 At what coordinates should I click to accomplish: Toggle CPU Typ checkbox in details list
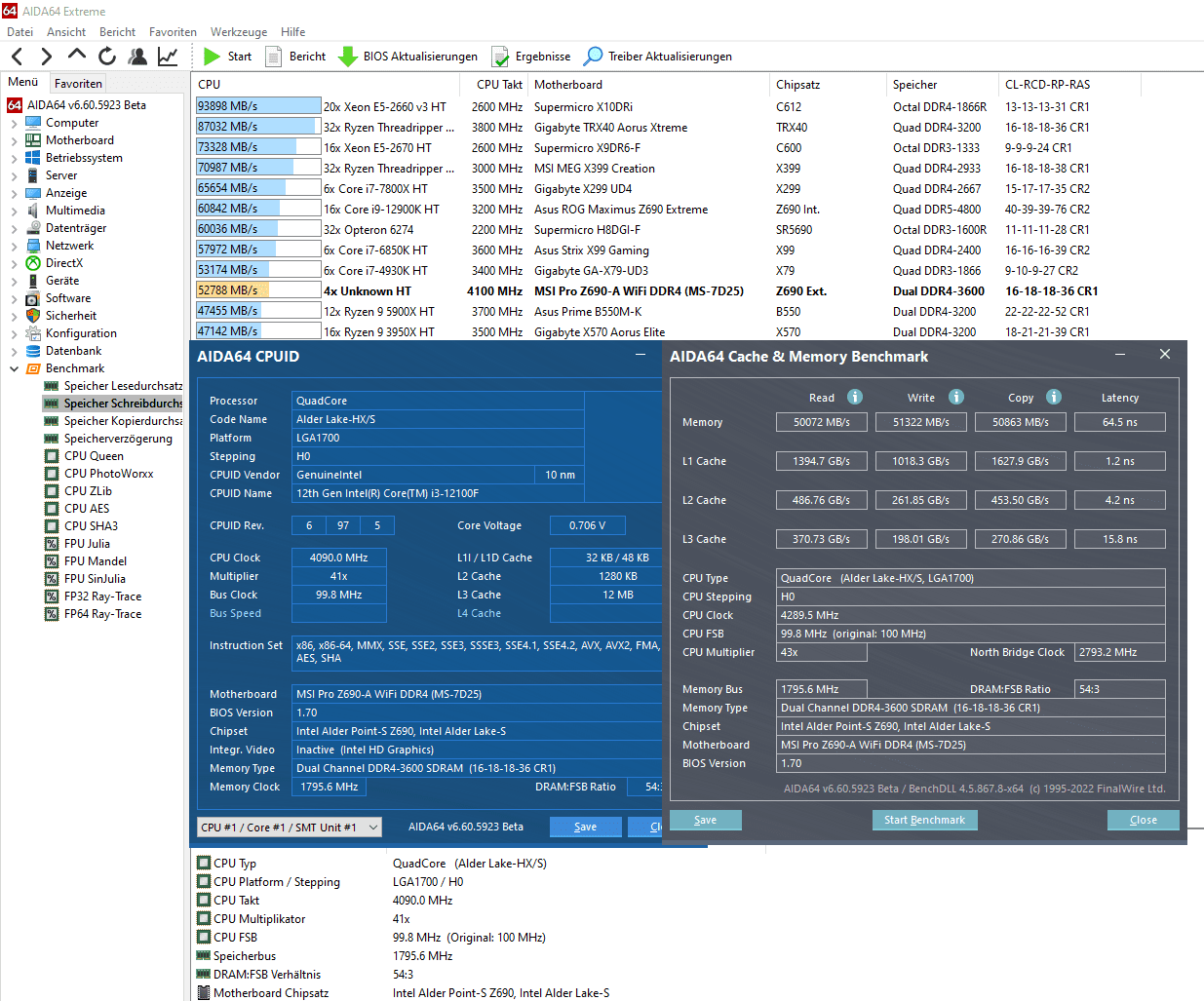[204, 863]
